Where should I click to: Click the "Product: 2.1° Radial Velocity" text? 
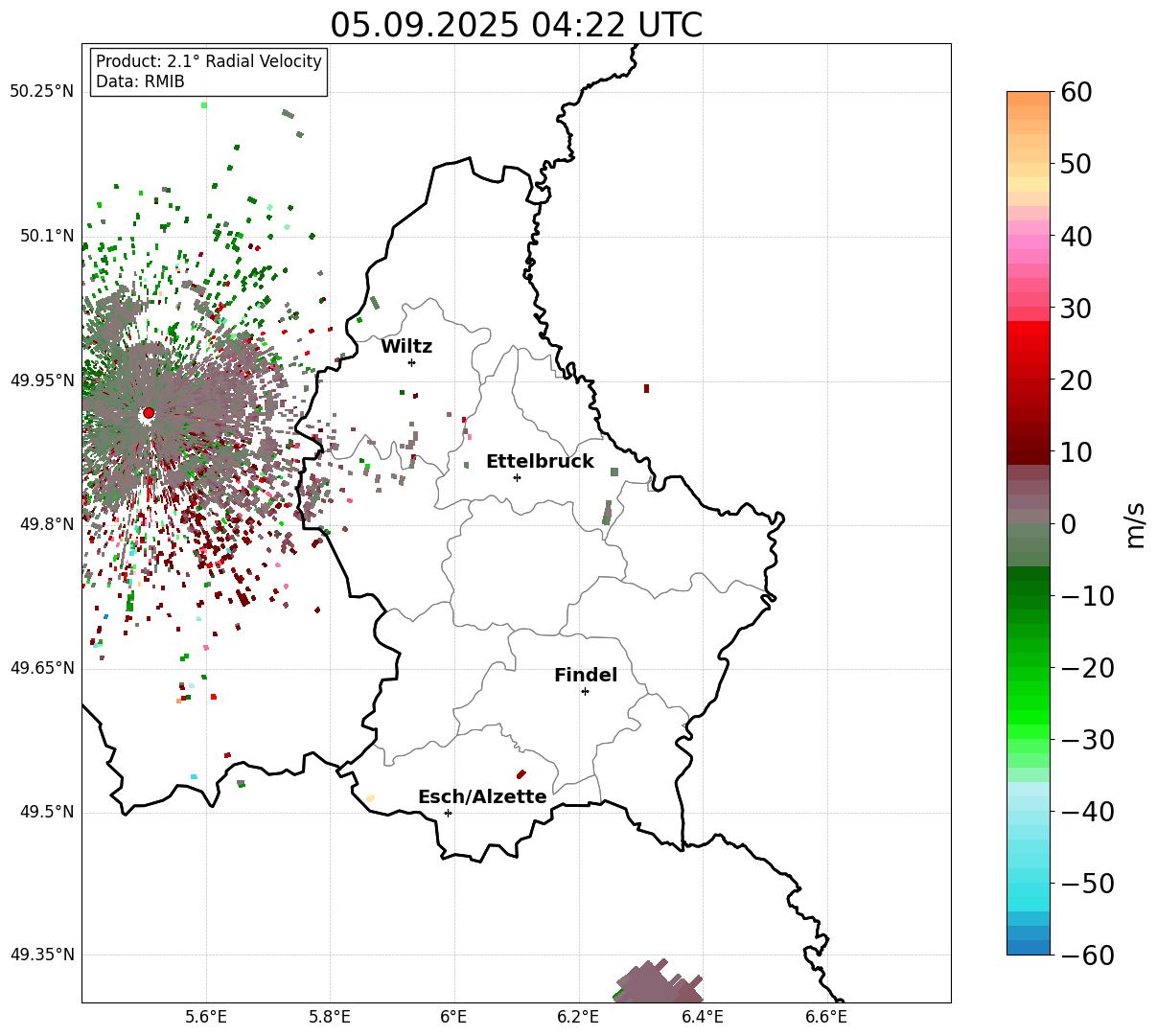[209, 61]
